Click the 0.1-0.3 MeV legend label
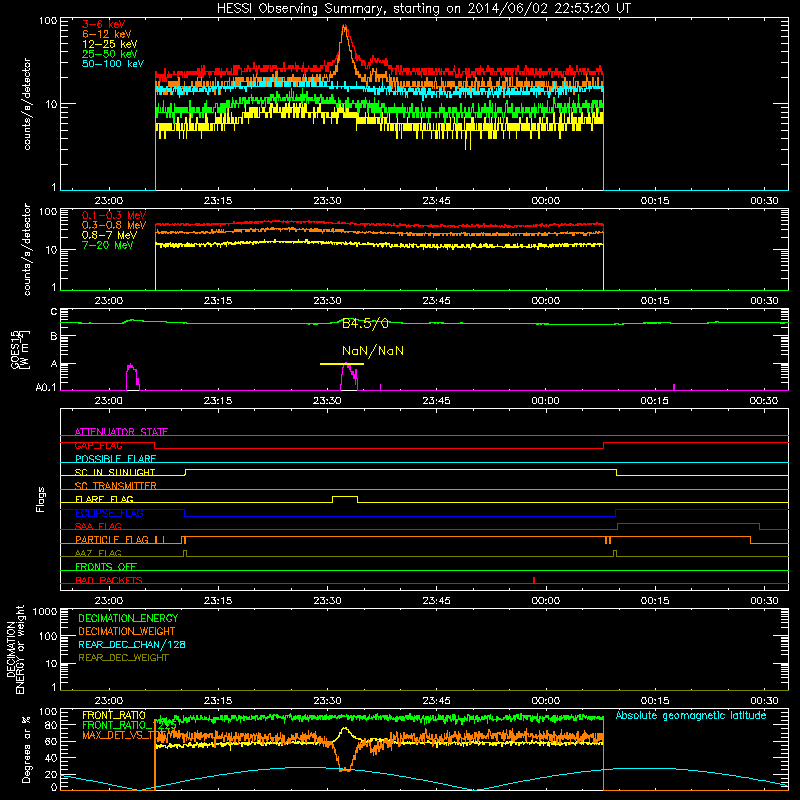Viewport: 800px width, 800px height. [x=114, y=215]
